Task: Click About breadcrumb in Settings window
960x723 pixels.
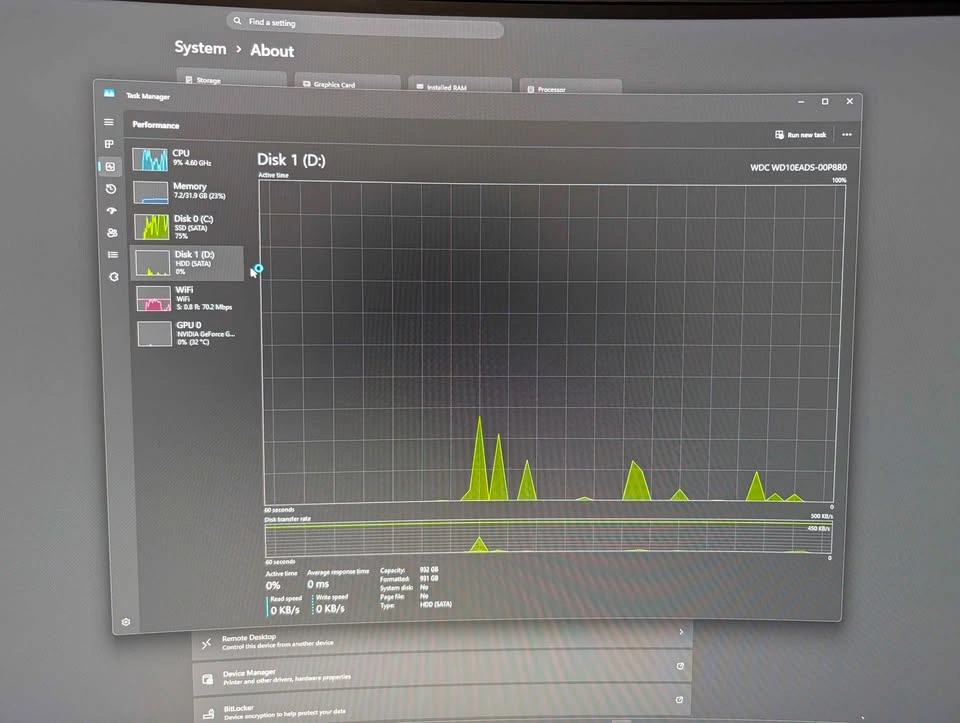Action: coord(272,51)
